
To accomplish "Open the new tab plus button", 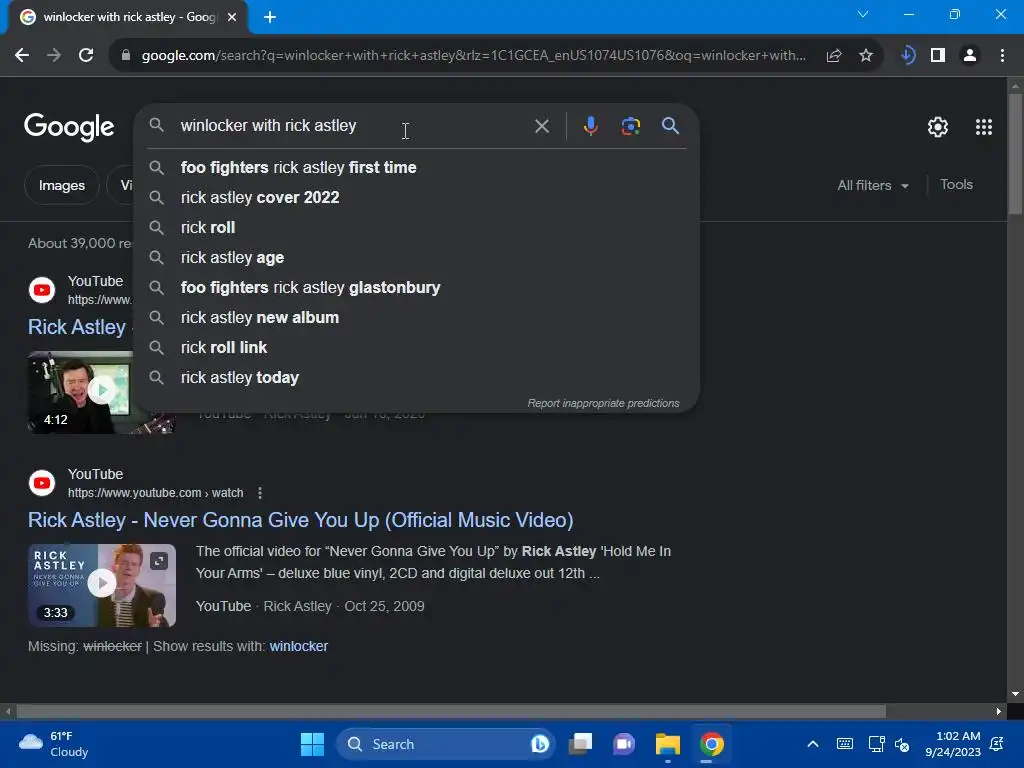I will 270,17.
